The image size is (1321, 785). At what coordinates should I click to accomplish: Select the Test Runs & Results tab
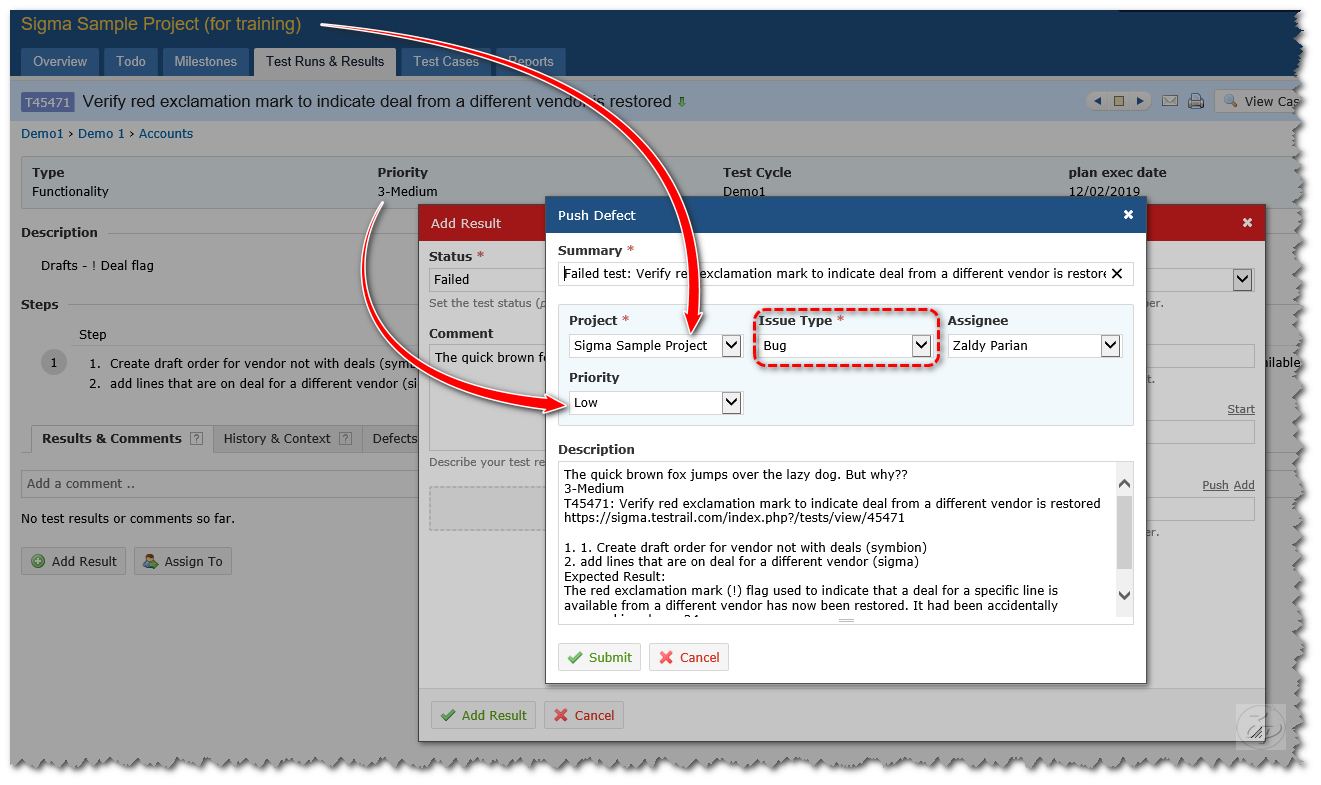(325, 62)
